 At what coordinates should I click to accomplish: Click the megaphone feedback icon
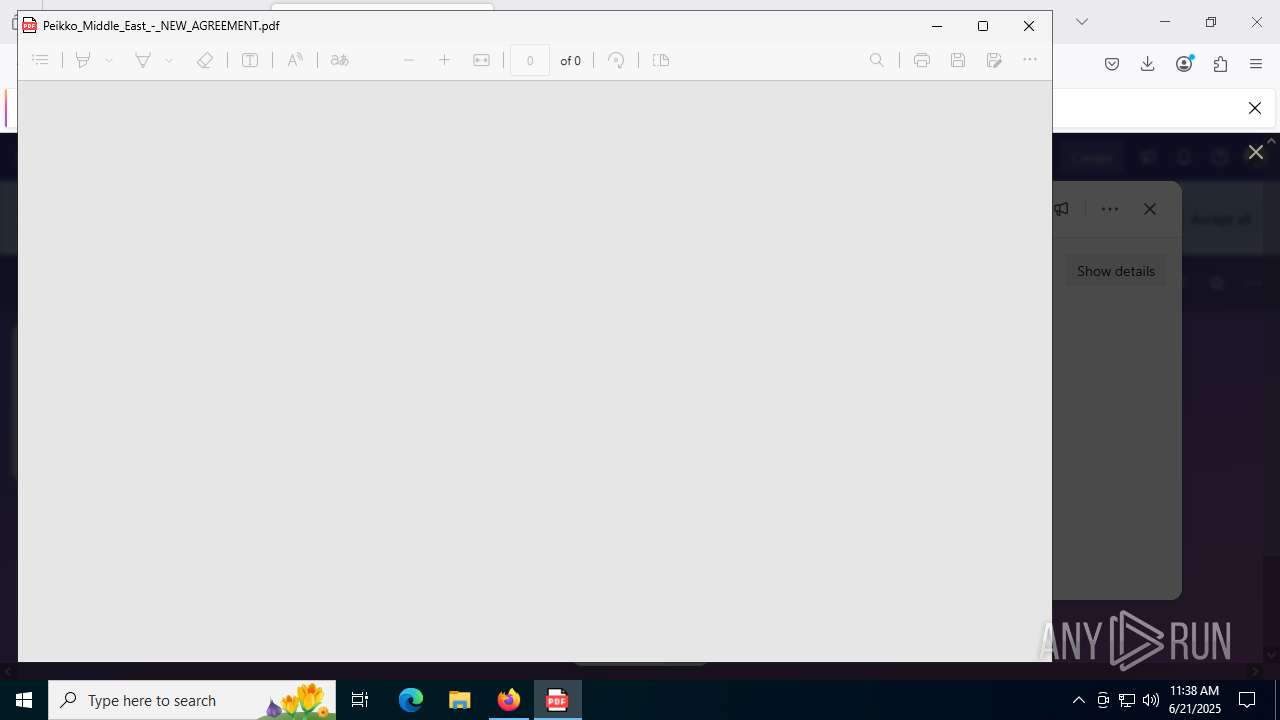(x=1062, y=209)
